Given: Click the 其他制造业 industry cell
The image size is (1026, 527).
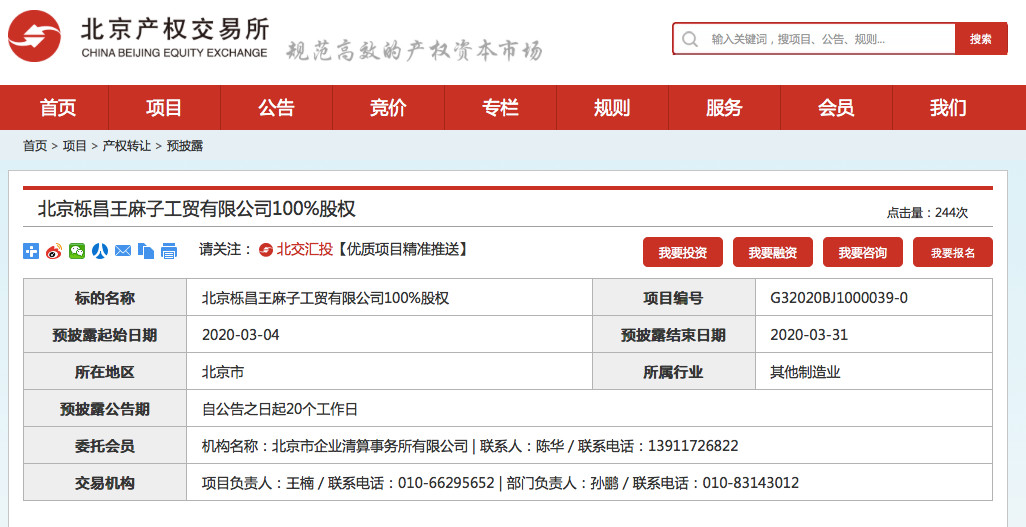Looking at the screenshot, I should click(x=874, y=372).
